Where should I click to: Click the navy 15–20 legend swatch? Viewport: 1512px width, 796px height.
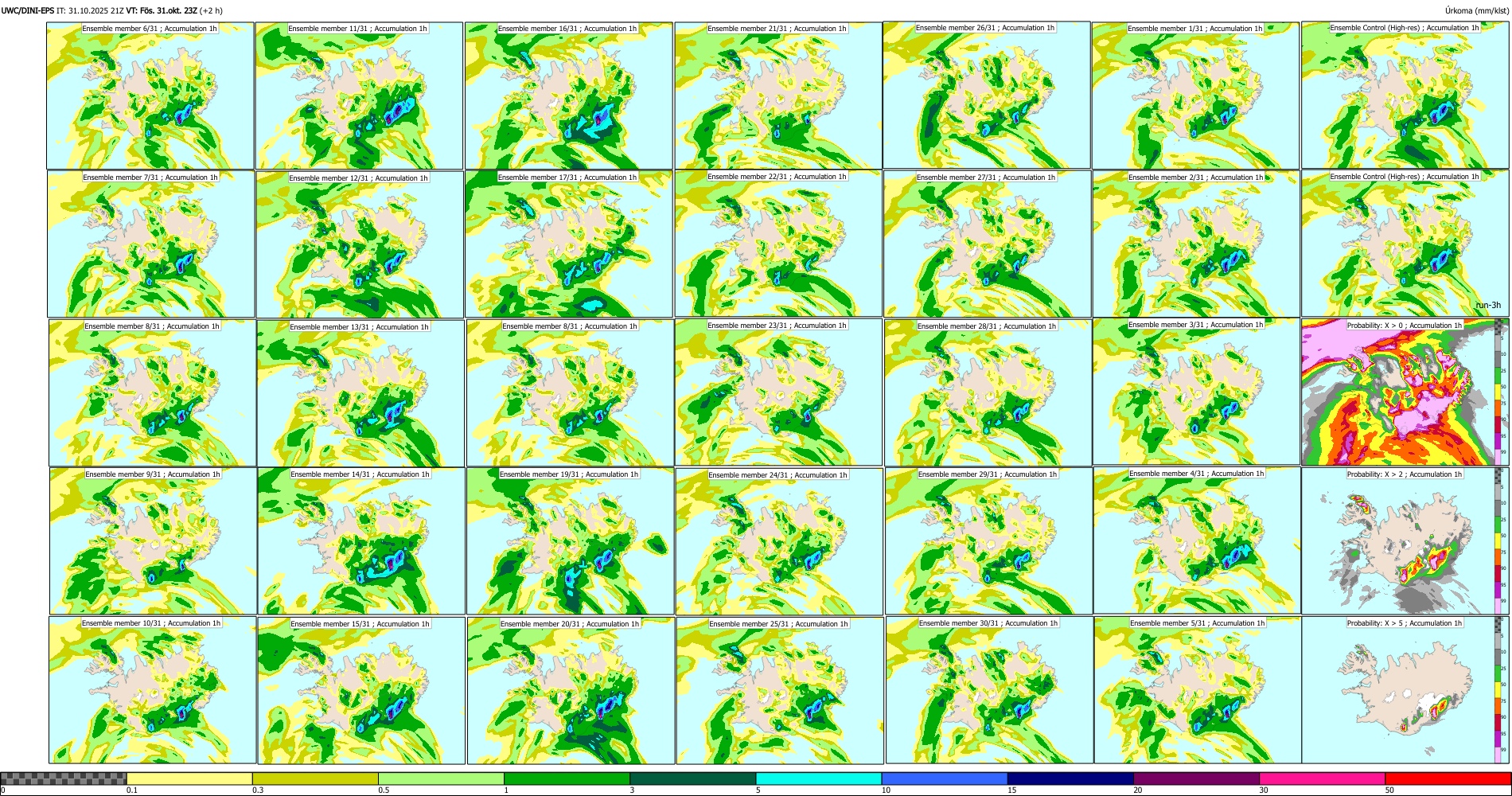click(1070, 778)
